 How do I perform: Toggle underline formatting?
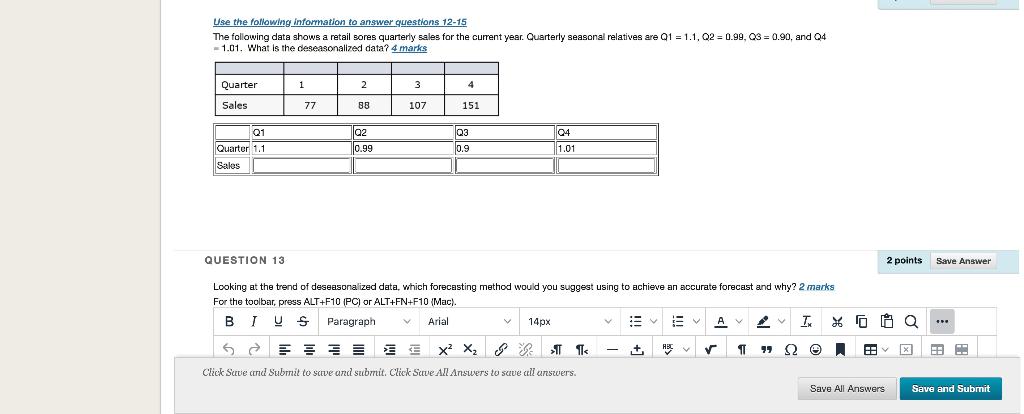pos(278,321)
